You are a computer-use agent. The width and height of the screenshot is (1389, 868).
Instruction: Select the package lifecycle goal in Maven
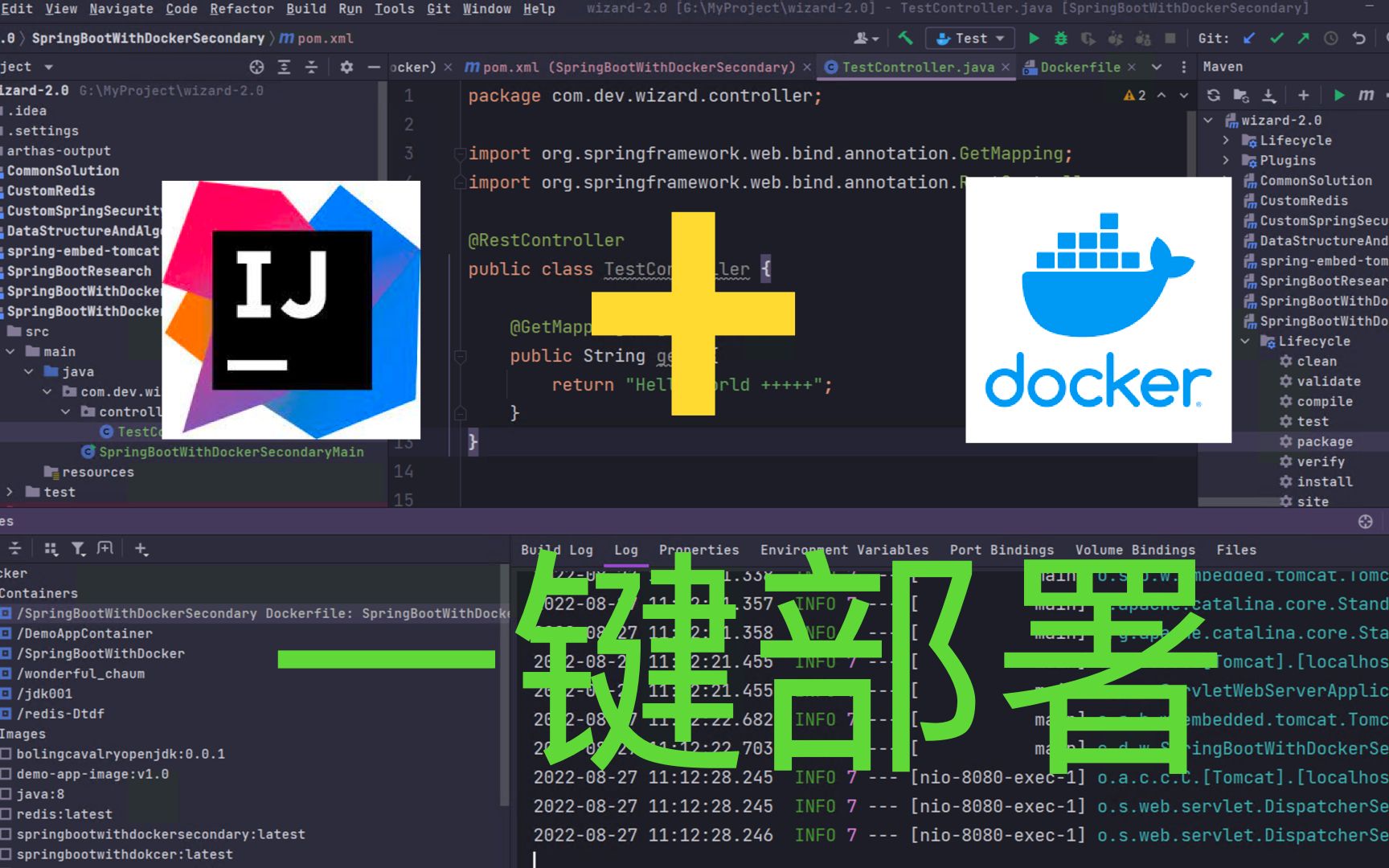pos(1324,441)
